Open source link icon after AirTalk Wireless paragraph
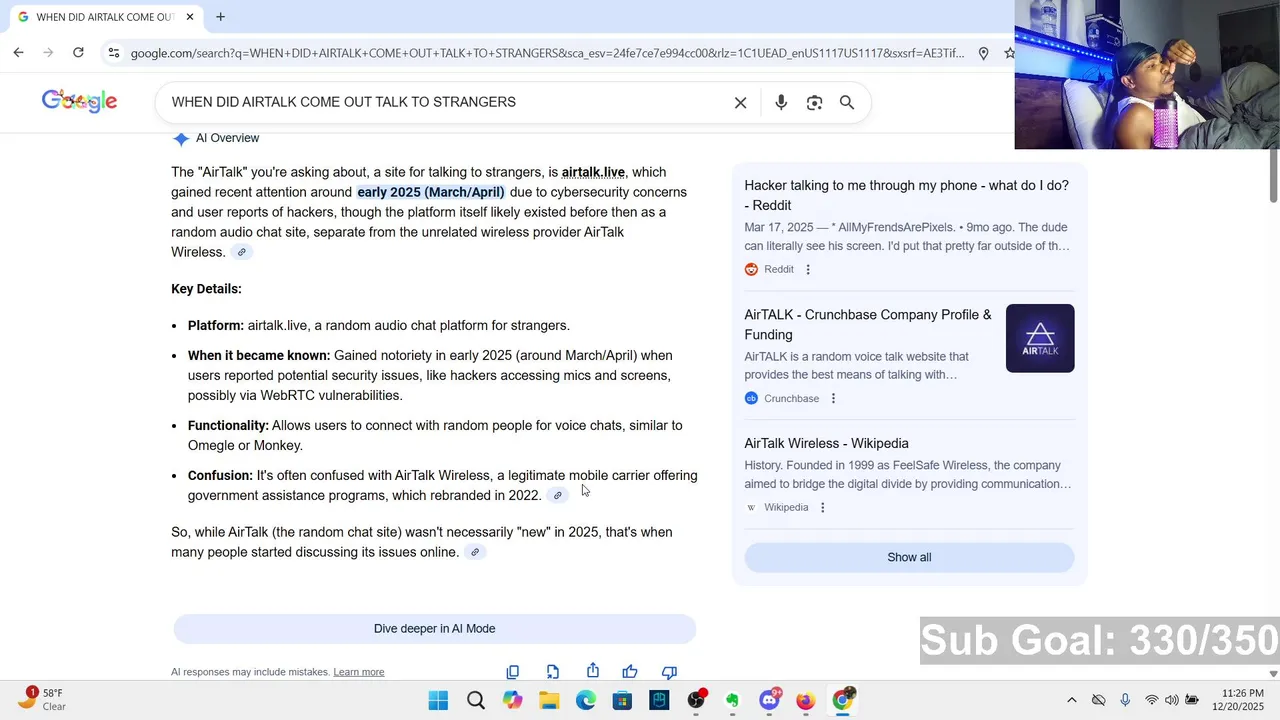This screenshot has width=1280, height=720. (241, 252)
